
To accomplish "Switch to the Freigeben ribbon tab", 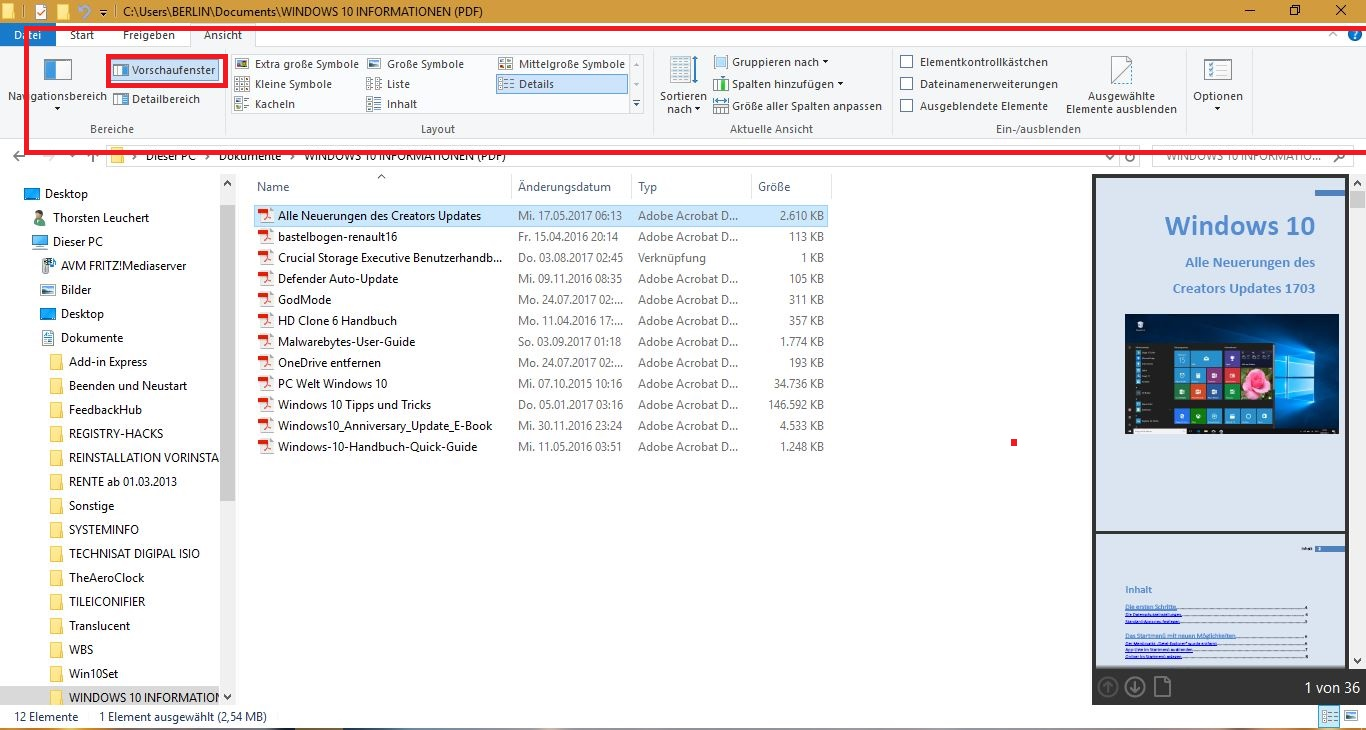I will point(149,35).
